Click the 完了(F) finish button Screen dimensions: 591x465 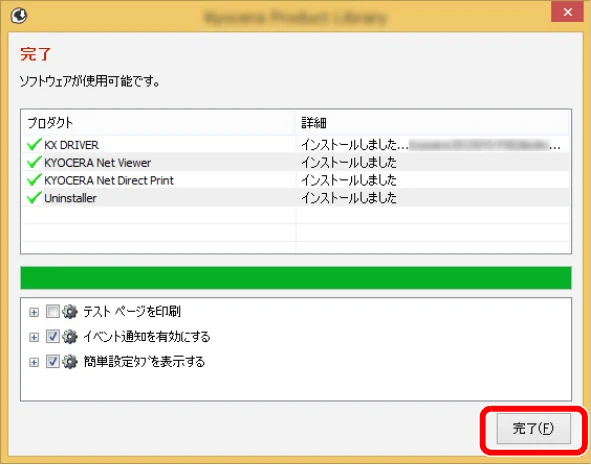pyautogui.click(x=533, y=428)
